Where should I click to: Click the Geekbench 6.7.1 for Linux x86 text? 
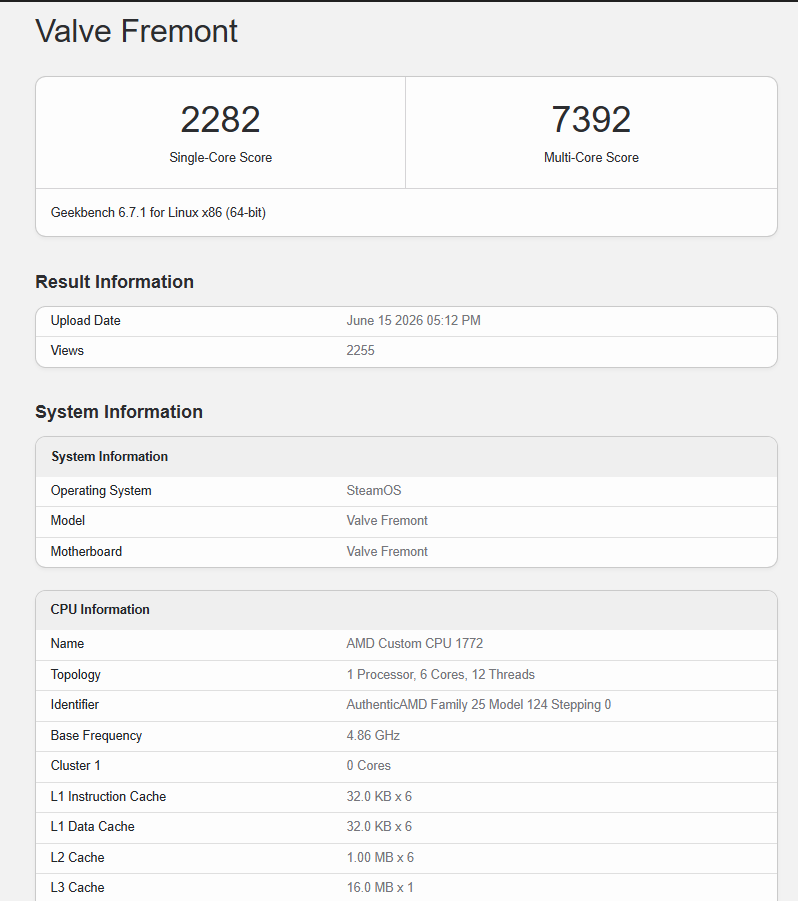158,213
